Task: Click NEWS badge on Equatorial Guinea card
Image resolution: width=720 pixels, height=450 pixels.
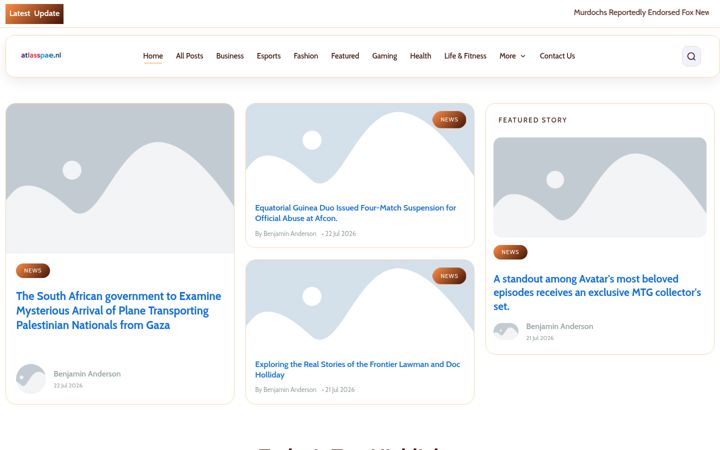Action: (x=449, y=119)
